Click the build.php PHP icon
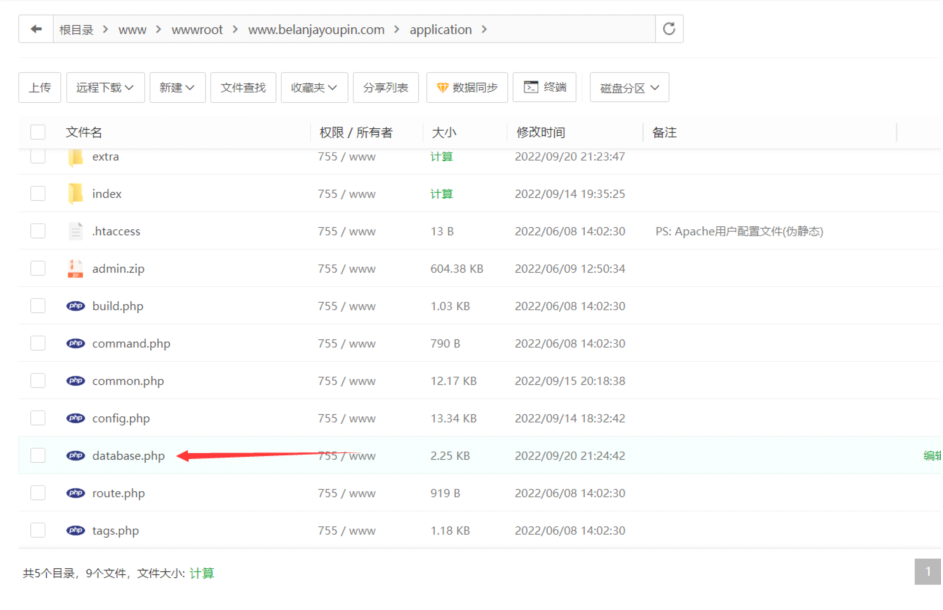Viewport: 943px width, 610px height. click(x=75, y=306)
